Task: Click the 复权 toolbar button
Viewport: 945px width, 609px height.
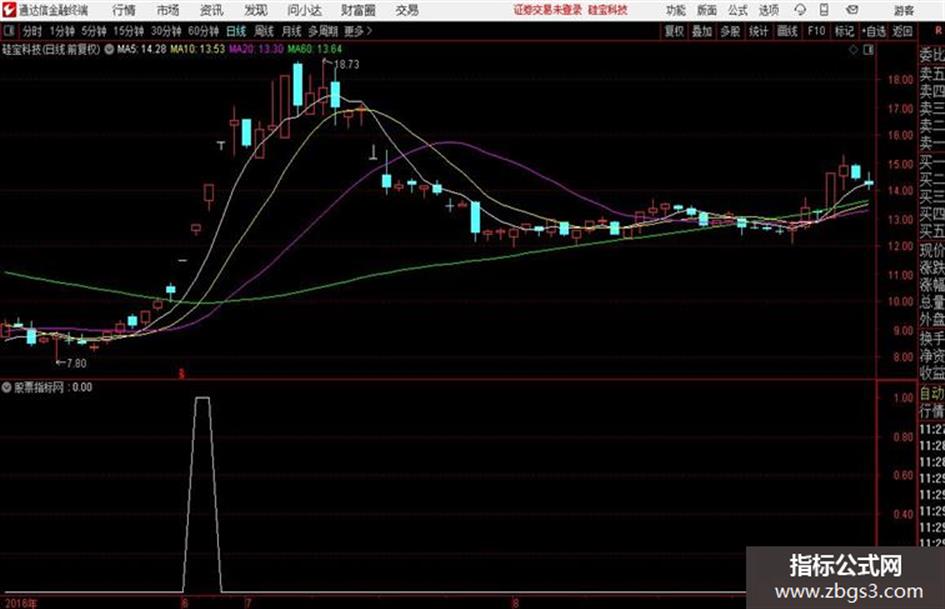Action: click(x=674, y=31)
